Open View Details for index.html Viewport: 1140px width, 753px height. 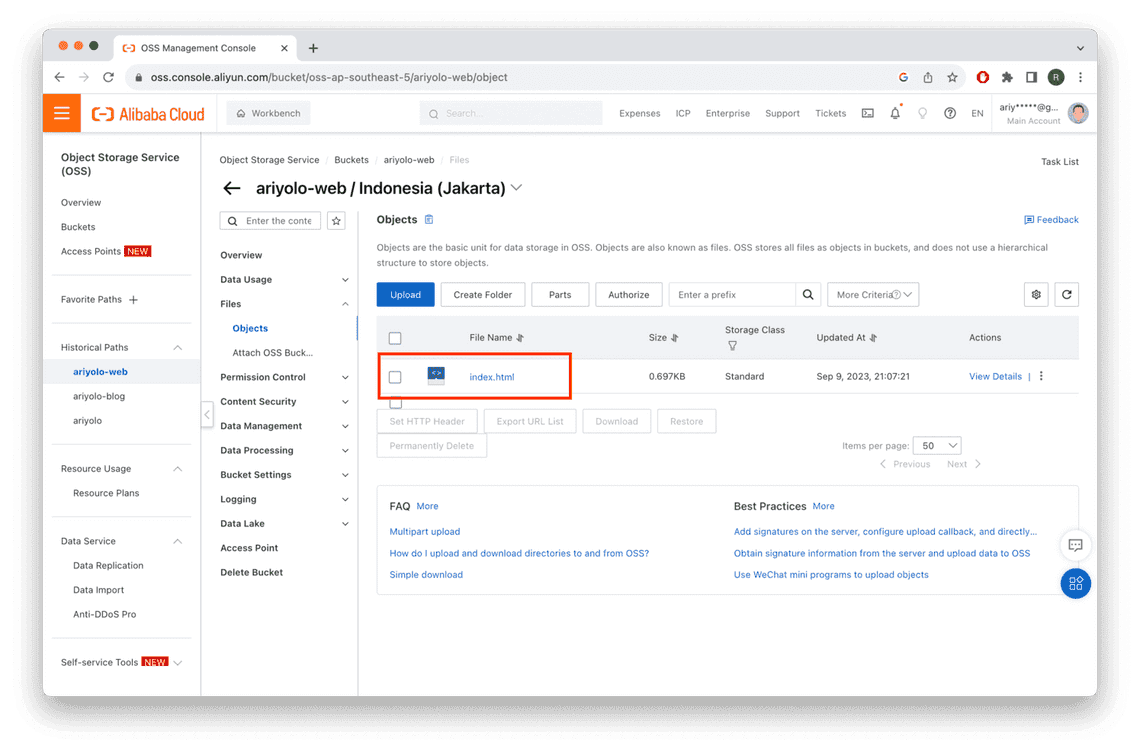(x=995, y=376)
